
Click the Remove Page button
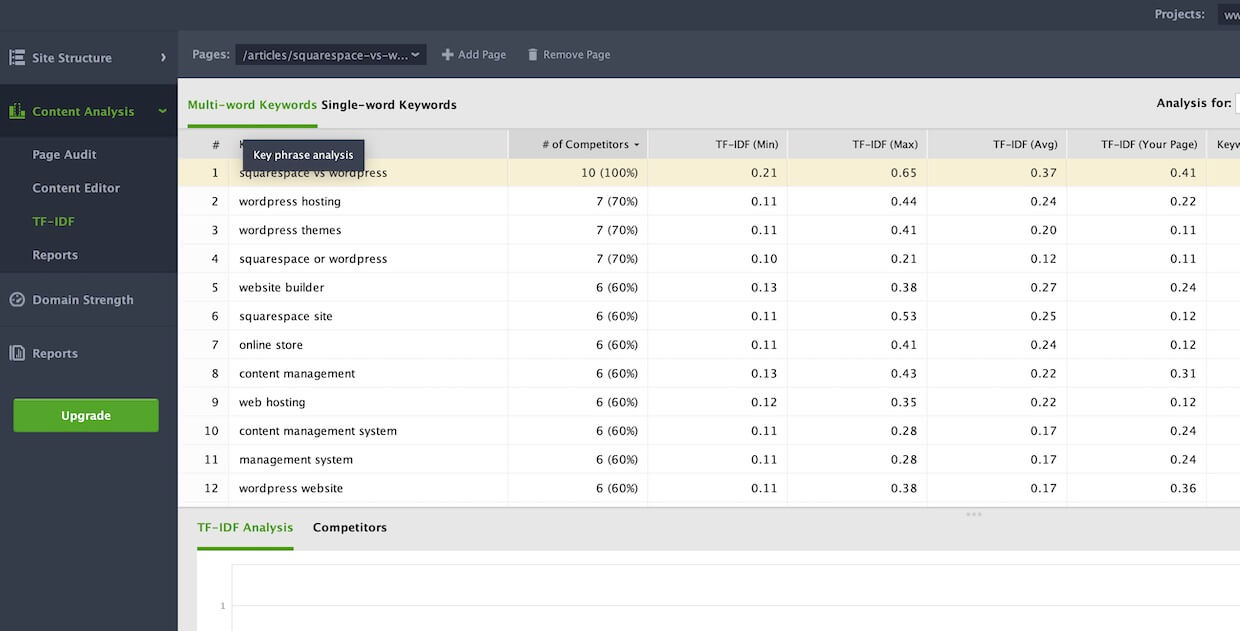click(x=569, y=54)
